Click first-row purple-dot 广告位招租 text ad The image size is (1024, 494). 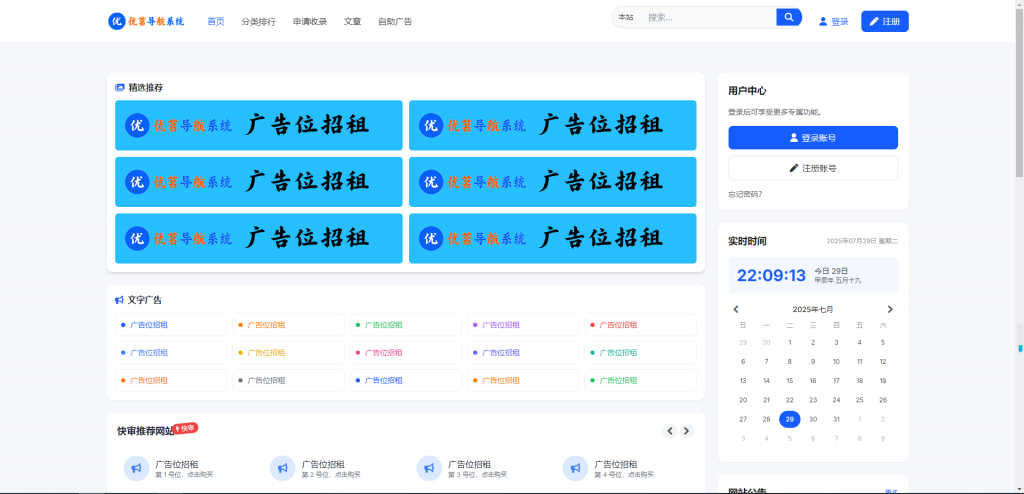pyautogui.click(x=523, y=325)
